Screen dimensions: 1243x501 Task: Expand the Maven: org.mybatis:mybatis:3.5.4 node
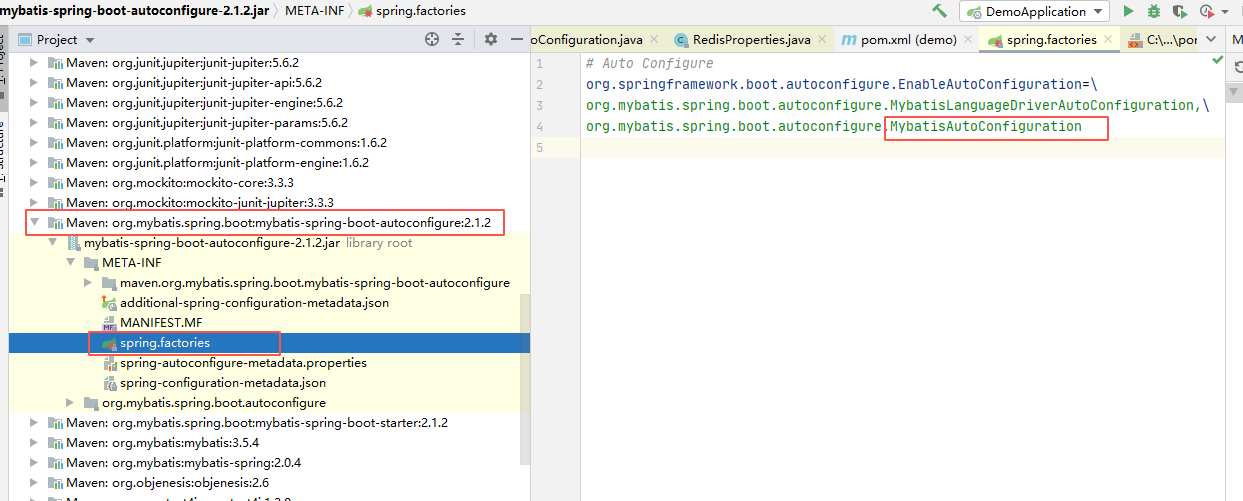pos(36,443)
